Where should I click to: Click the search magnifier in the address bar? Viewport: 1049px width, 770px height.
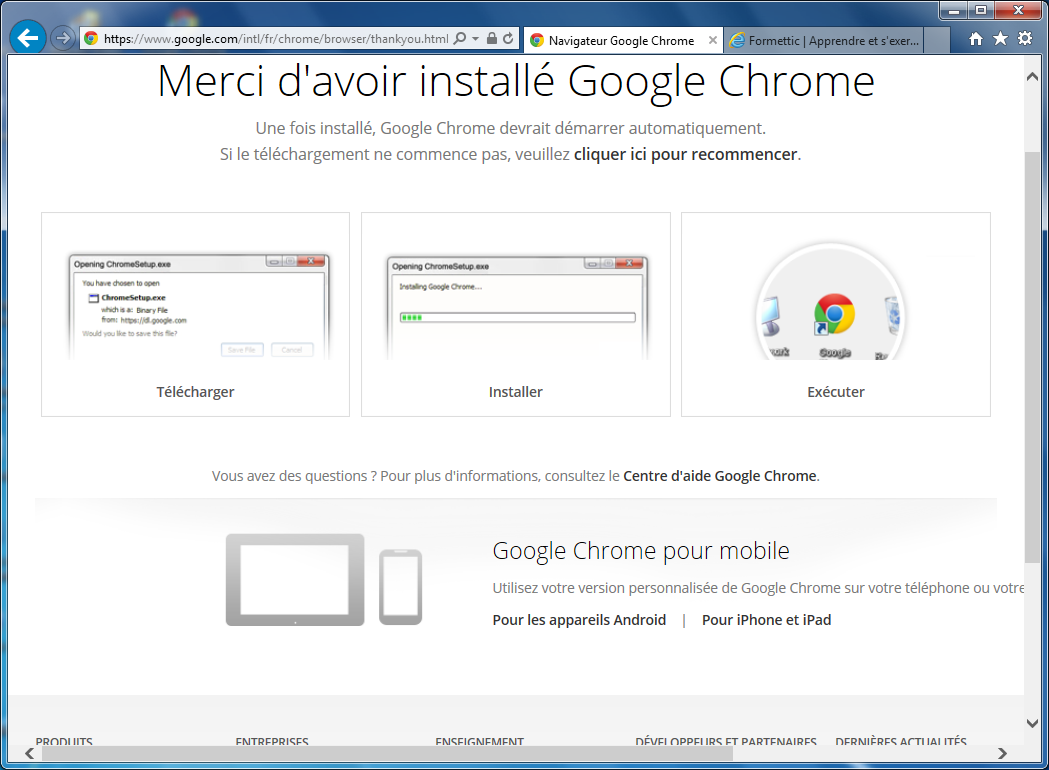click(x=460, y=39)
